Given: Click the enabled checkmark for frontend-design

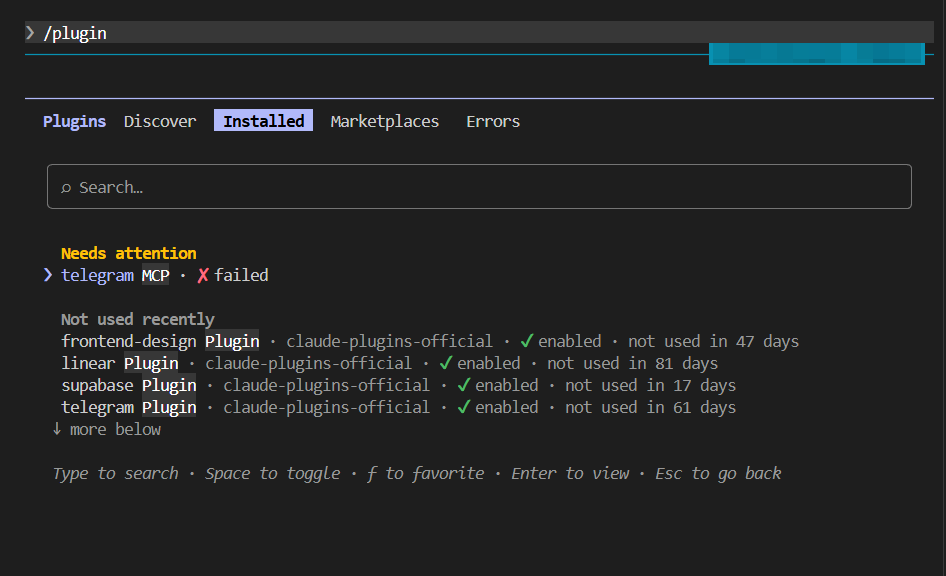Looking at the screenshot, I should coord(527,341).
